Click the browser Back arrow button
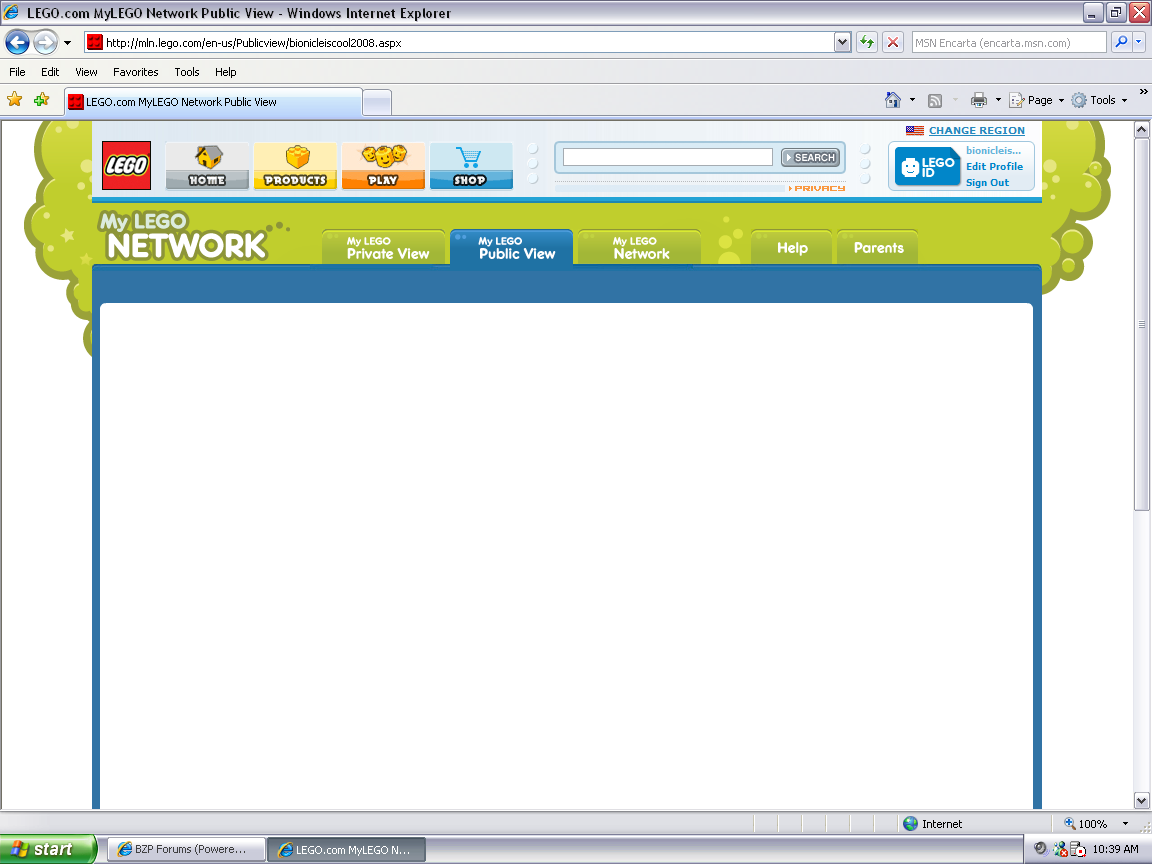Viewport: 1152px width, 864px height. [x=18, y=43]
